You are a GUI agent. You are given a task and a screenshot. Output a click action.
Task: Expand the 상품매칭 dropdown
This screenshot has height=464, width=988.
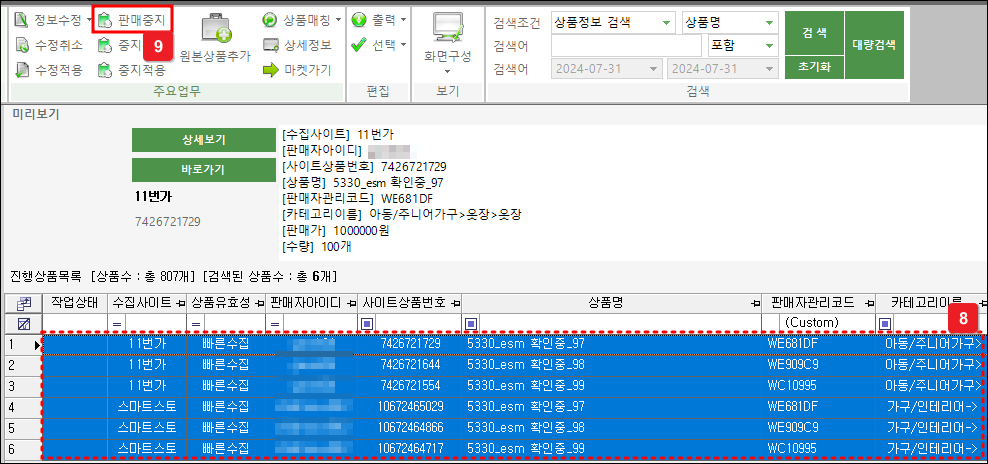click(x=339, y=19)
